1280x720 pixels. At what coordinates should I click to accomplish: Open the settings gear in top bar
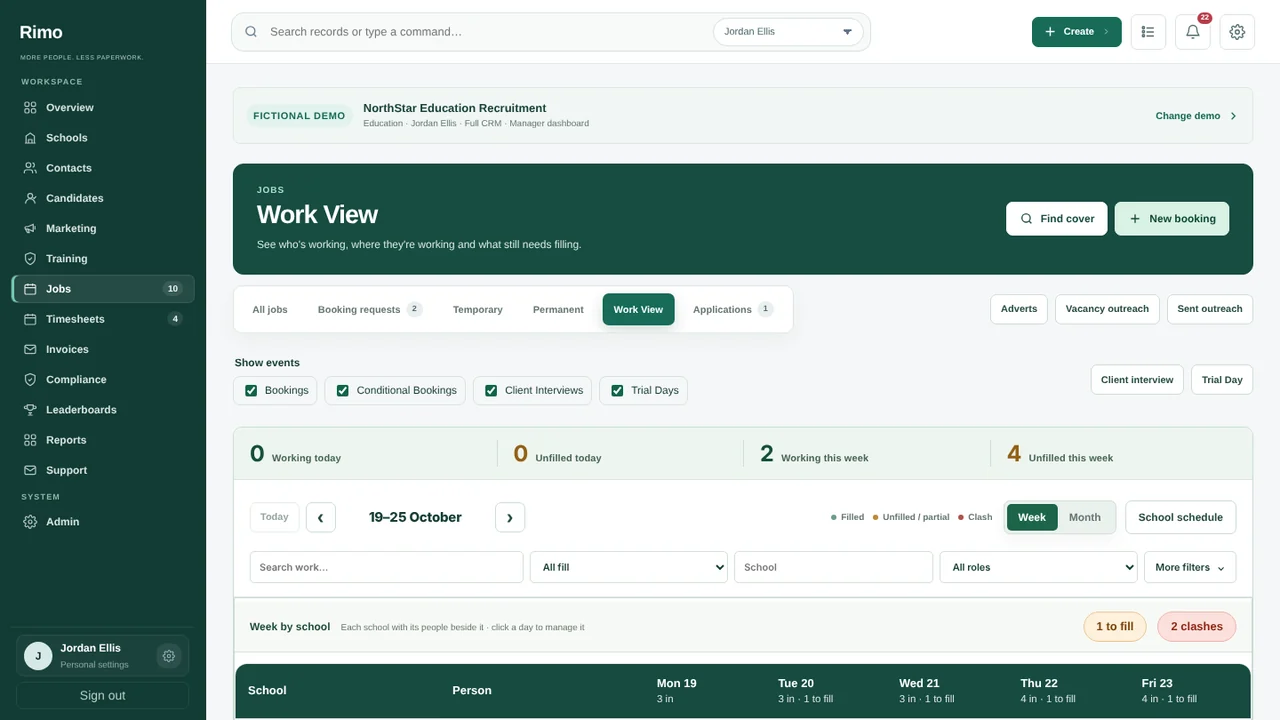click(1237, 32)
